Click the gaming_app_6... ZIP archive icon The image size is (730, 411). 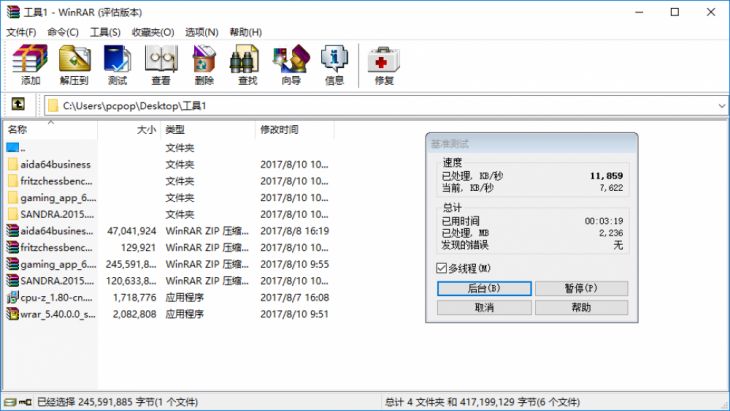(13, 264)
